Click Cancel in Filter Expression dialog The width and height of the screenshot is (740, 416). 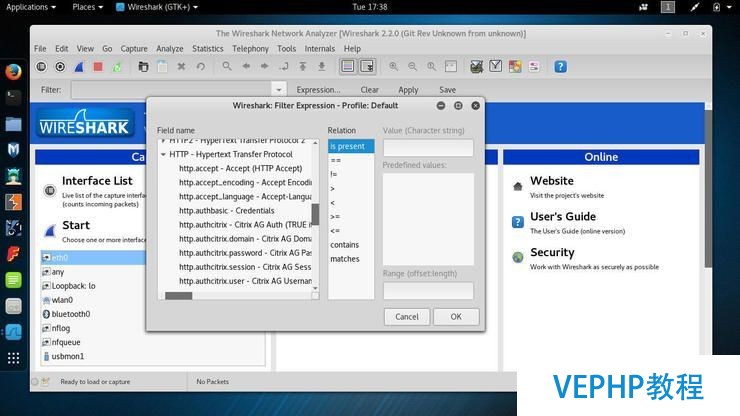(x=407, y=316)
